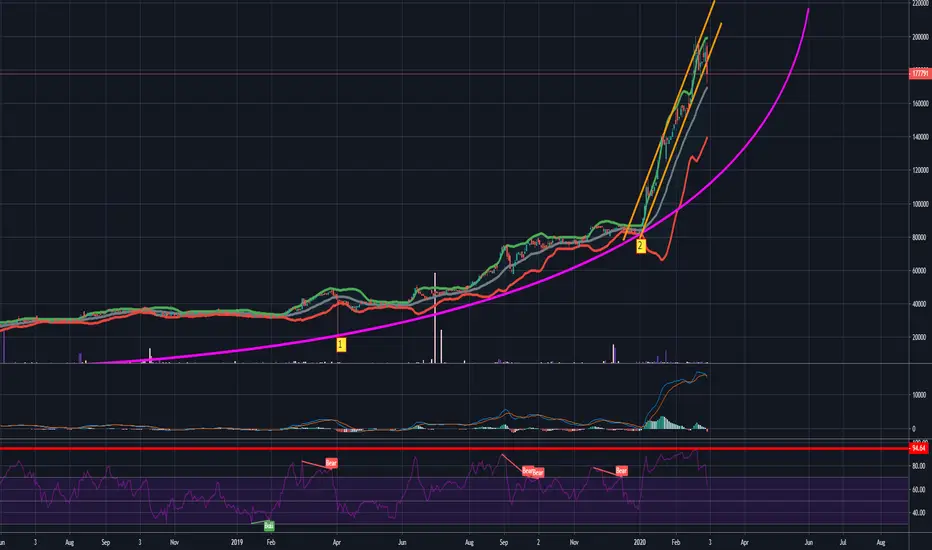This screenshot has width=932, height=550.
Task: Click the 40.00 RSI axis label
Action: tap(918, 513)
